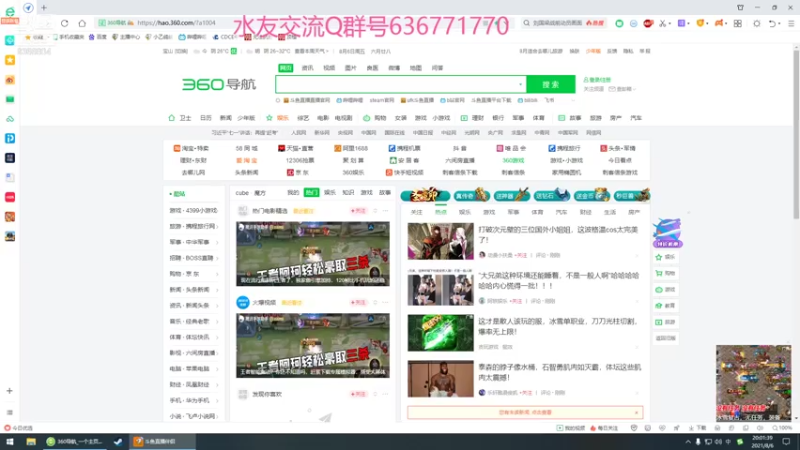Click the red ad-block extension icon

pos(648,23)
